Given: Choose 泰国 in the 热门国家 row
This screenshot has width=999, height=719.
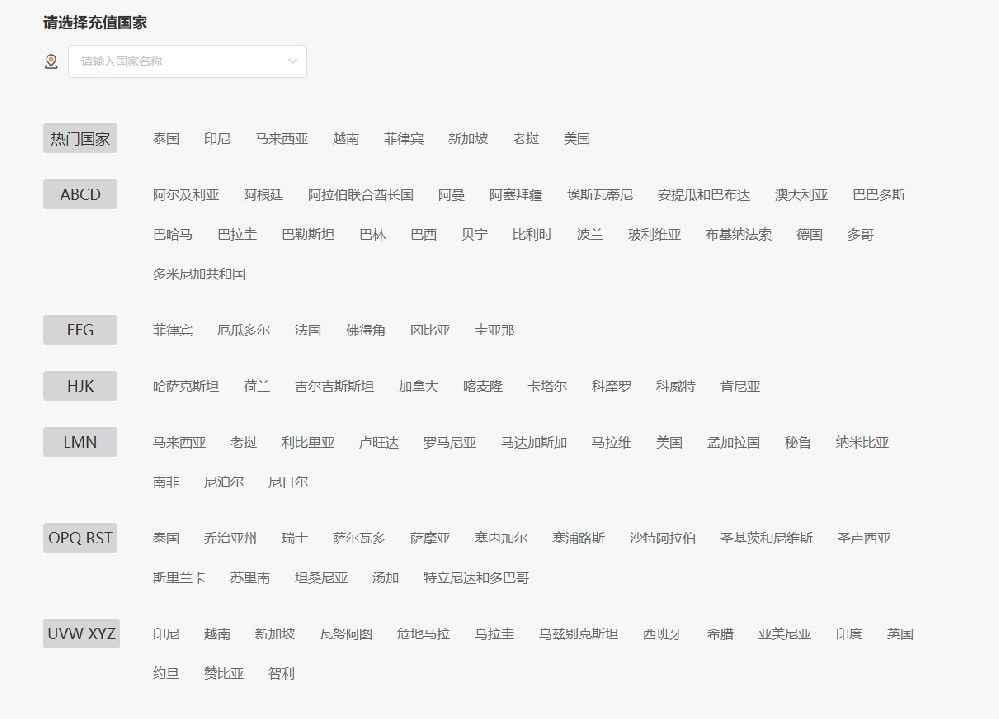Looking at the screenshot, I should coord(166,138).
